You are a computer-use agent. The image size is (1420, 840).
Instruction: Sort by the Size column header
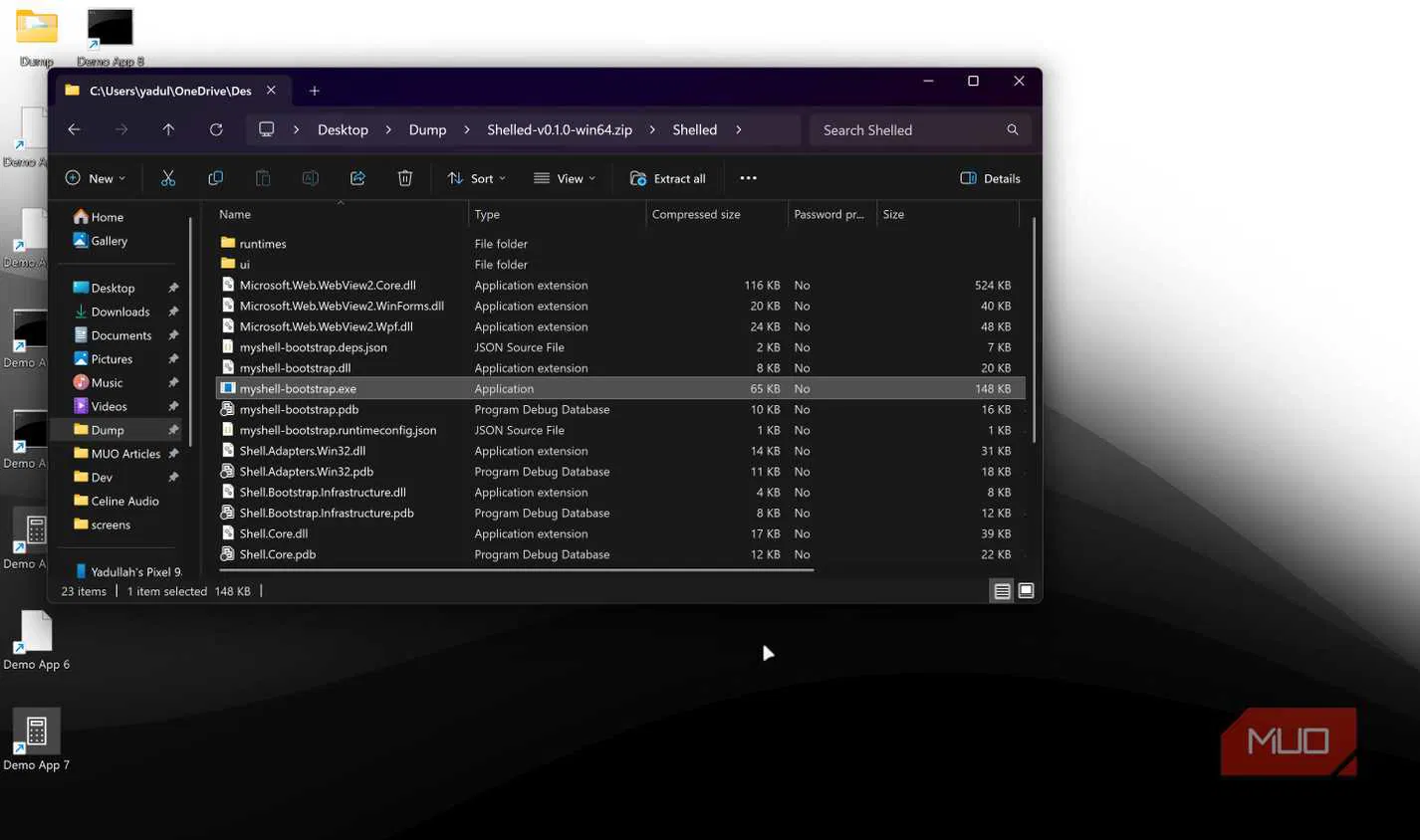(x=948, y=214)
